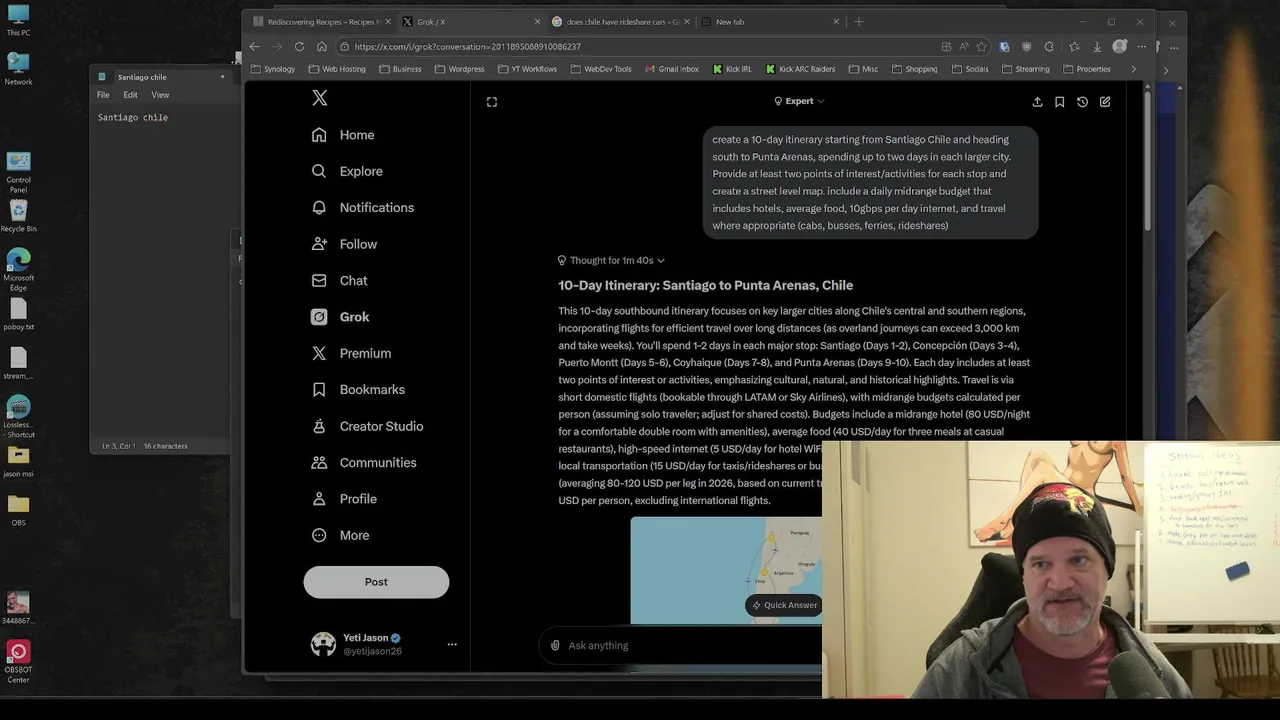The height and width of the screenshot is (720, 1280).
Task: Click the attach file paperclip icon
Action: pyautogui.click(x=555, y=646)
